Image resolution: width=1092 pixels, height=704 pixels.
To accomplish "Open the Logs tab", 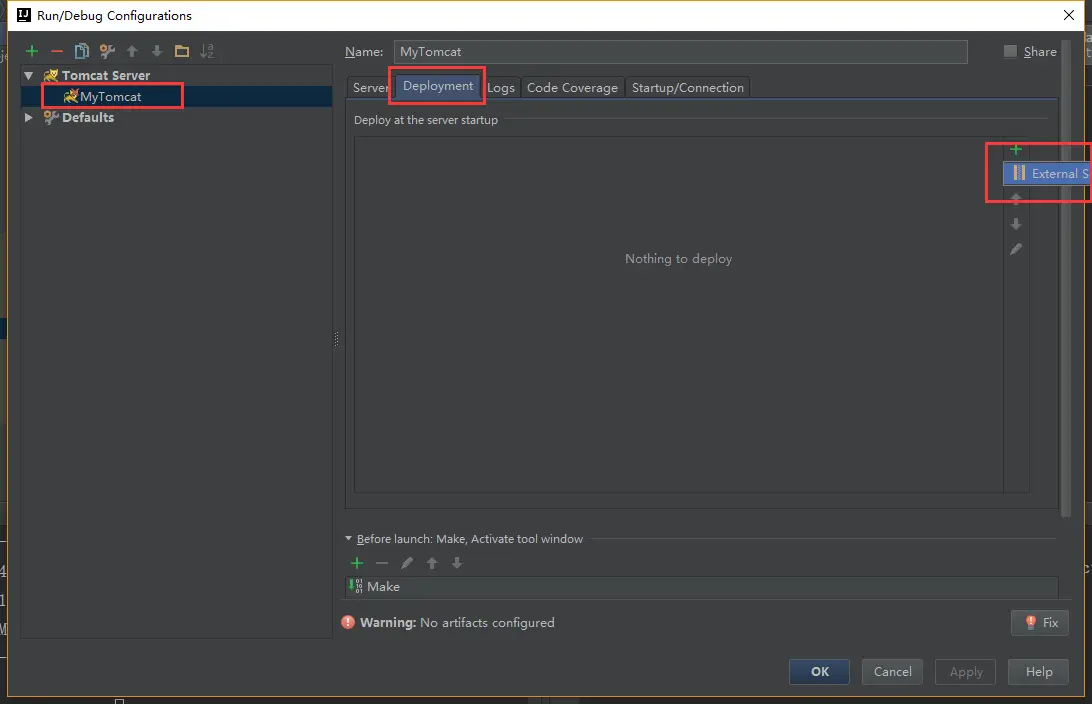I will pyautogui.click(x=501, y=88).
